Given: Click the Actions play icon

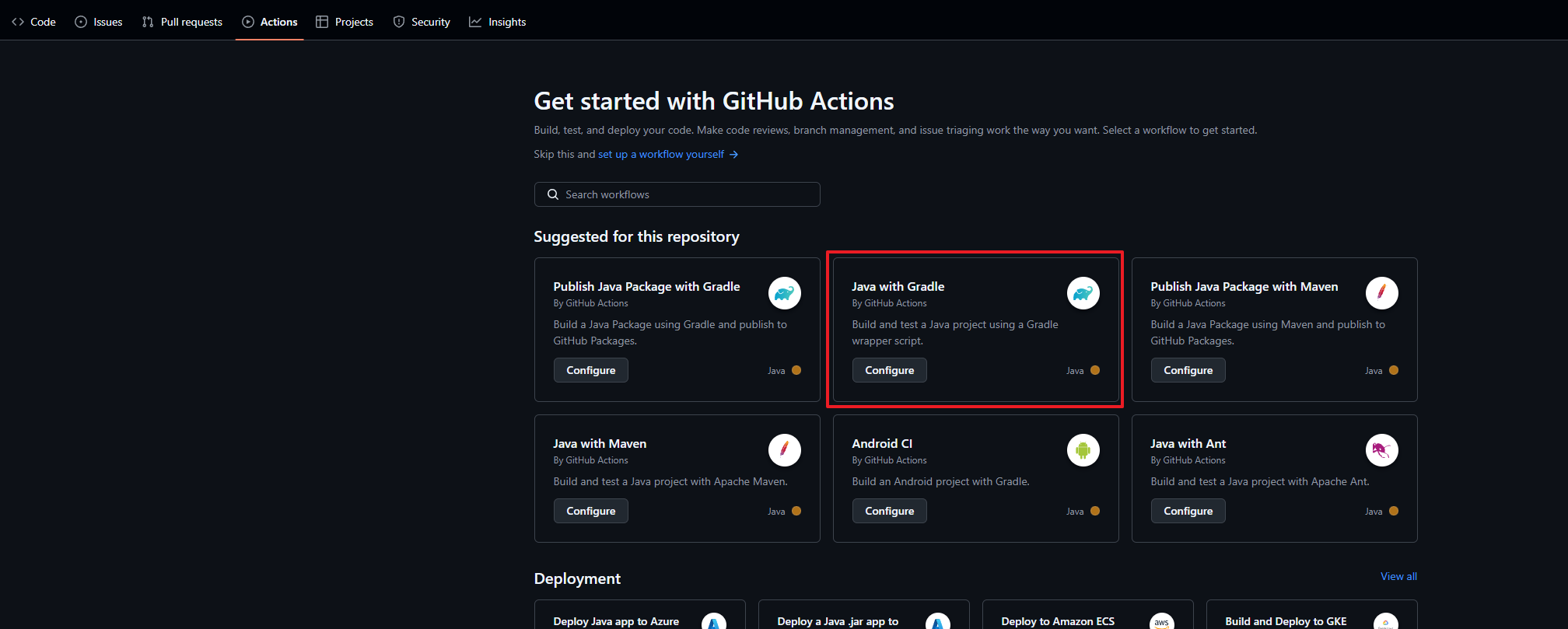Looking at the screenshot, I should (248, 22).
